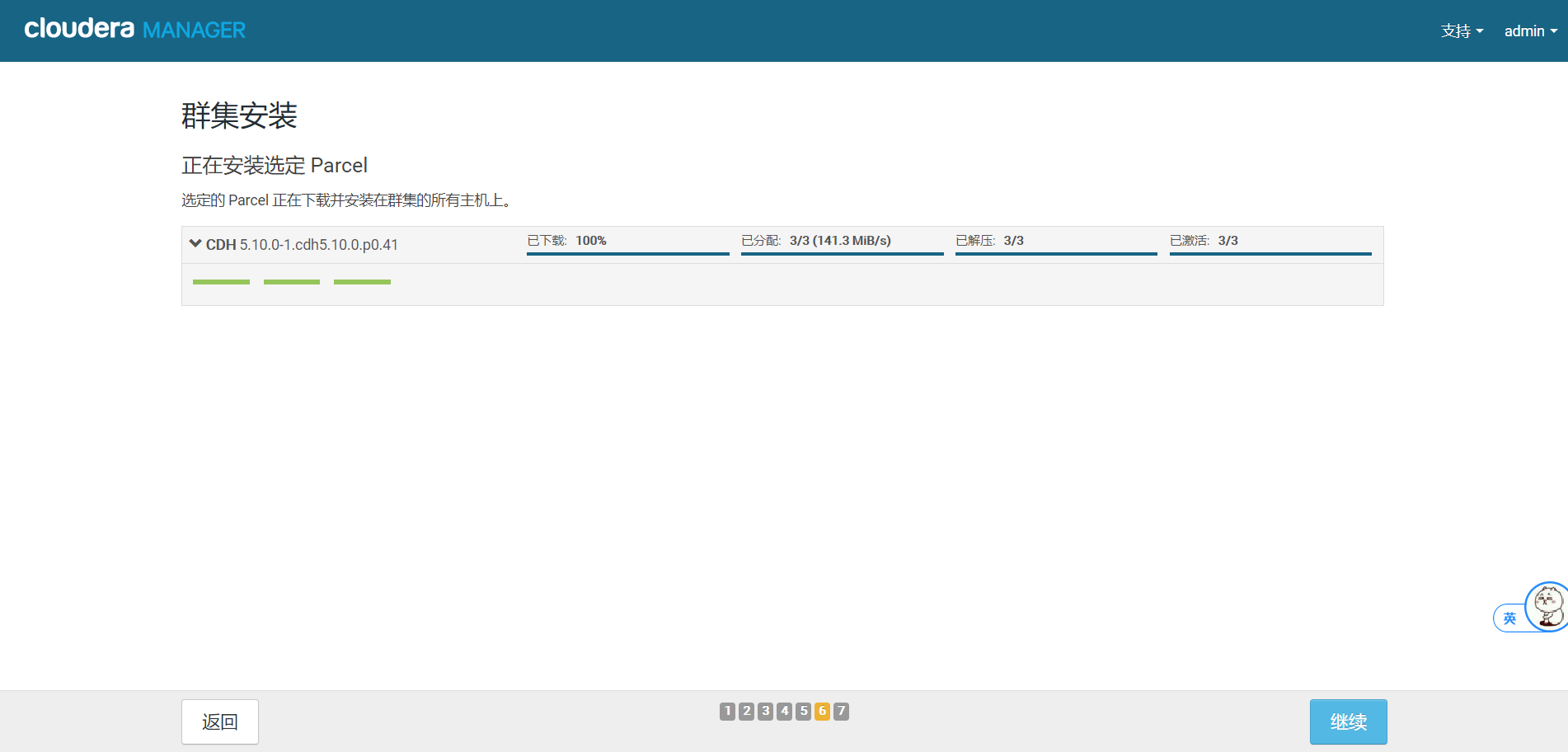The width and height of the screenshot is (1568, 752).
Task: Click the second green host status bar
Action: point(292,282)
